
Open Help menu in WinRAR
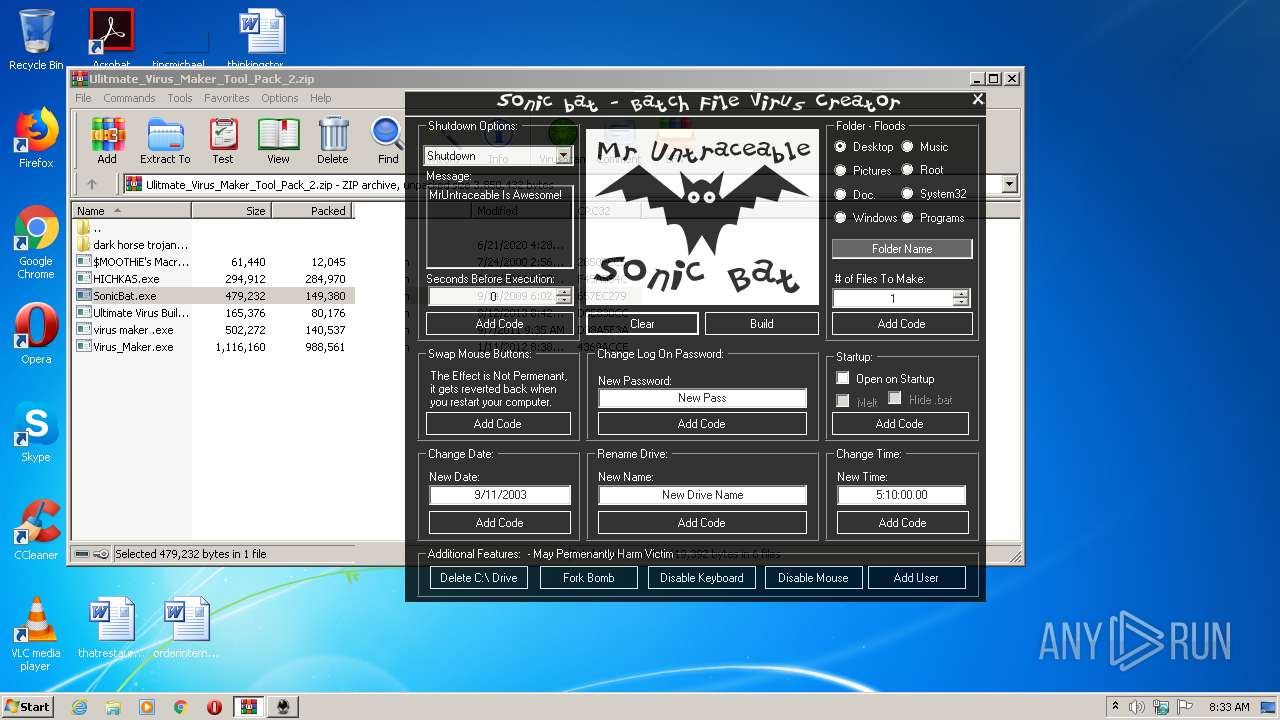click(x=320, y=98)
